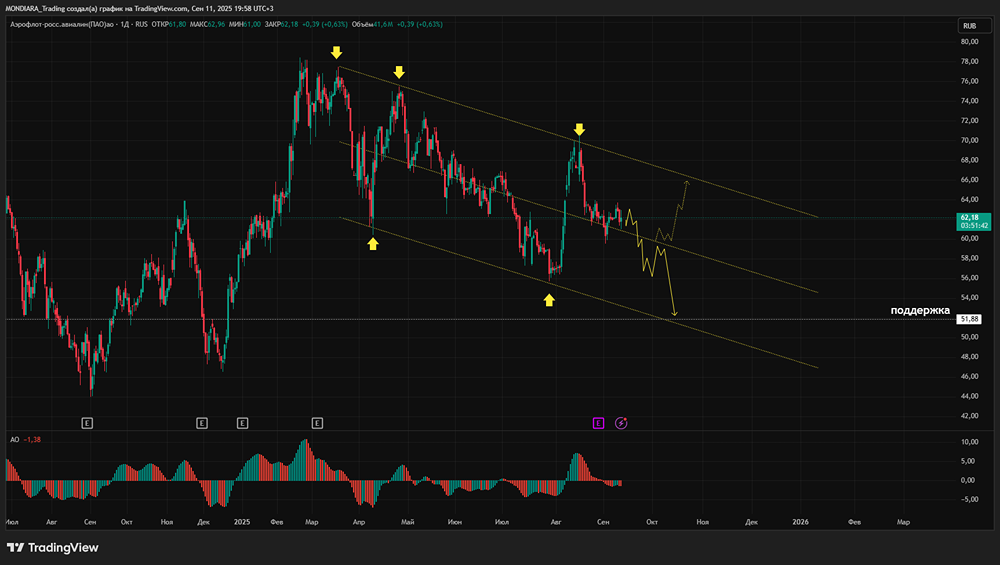The height and width of the screenshot is (565, 1000).
Task: Click the 42,00 price axis label
Action: (x=969, y=416)
